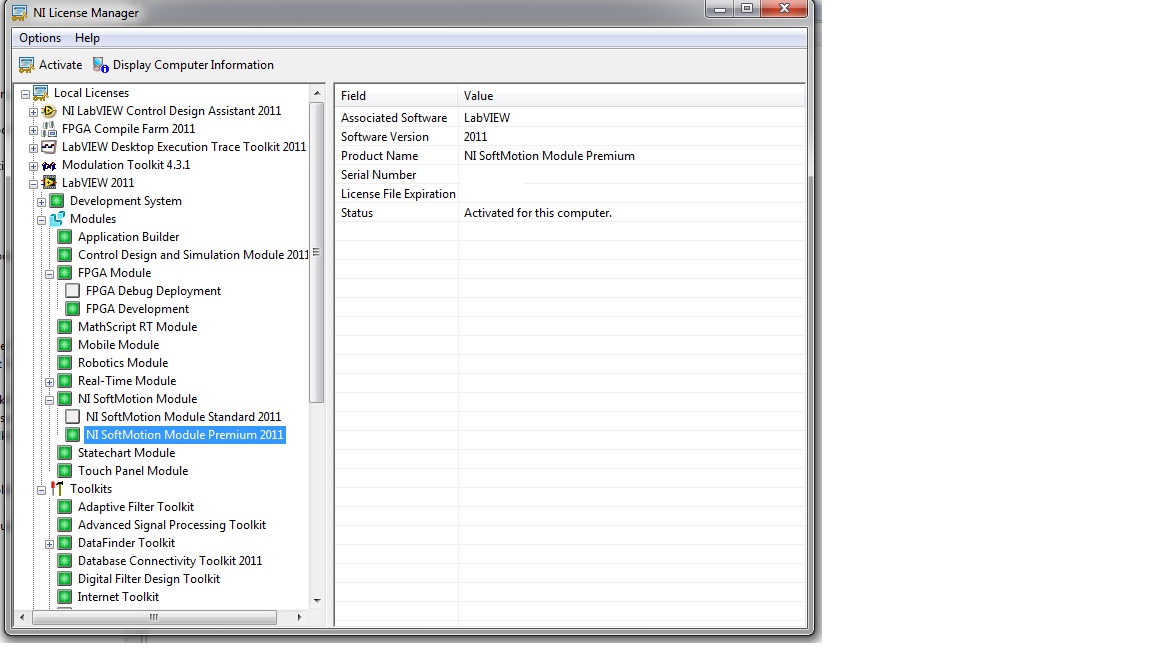Click green icon beside Control Design and Simulation Module

pos(65,255)
